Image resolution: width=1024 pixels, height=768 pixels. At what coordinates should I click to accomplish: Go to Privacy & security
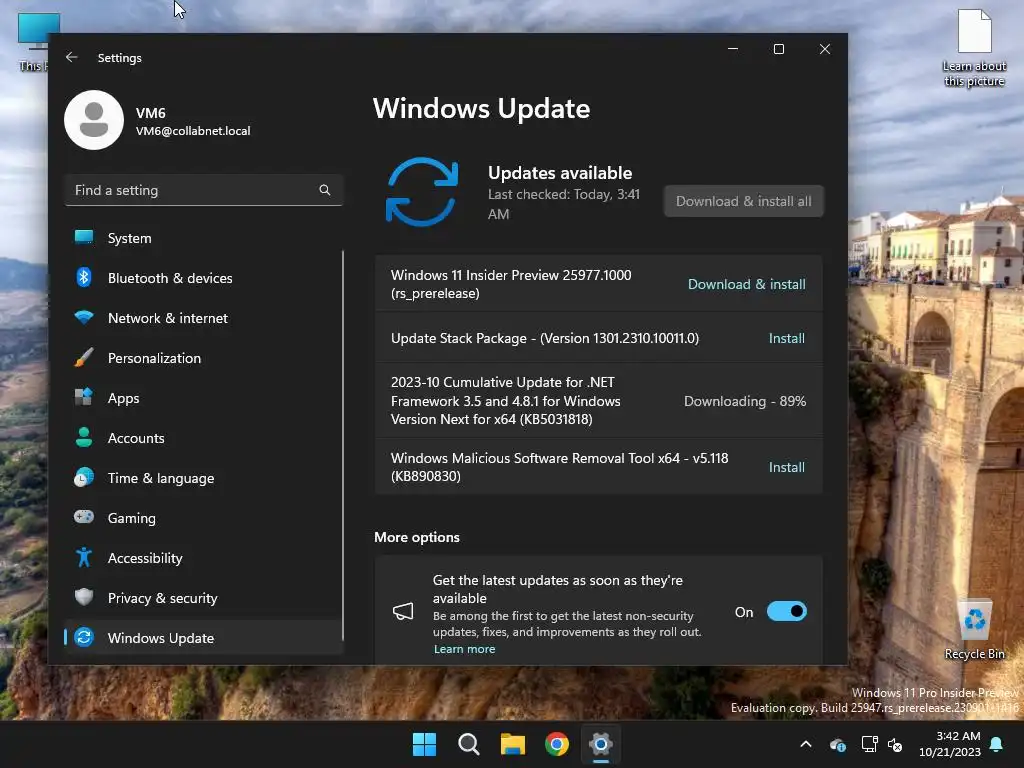click(204, 598)
